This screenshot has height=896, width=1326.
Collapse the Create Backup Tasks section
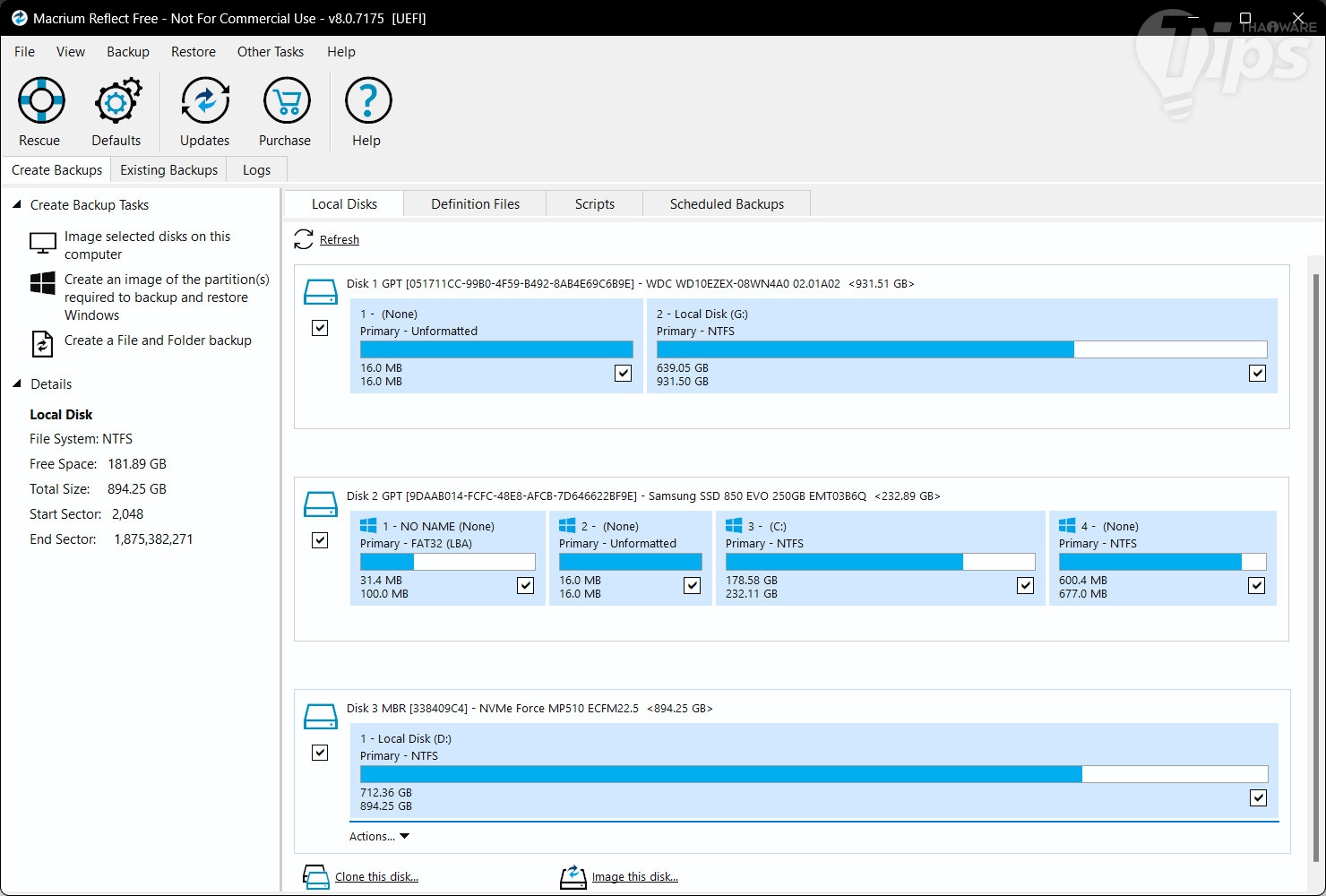[17, 205]
